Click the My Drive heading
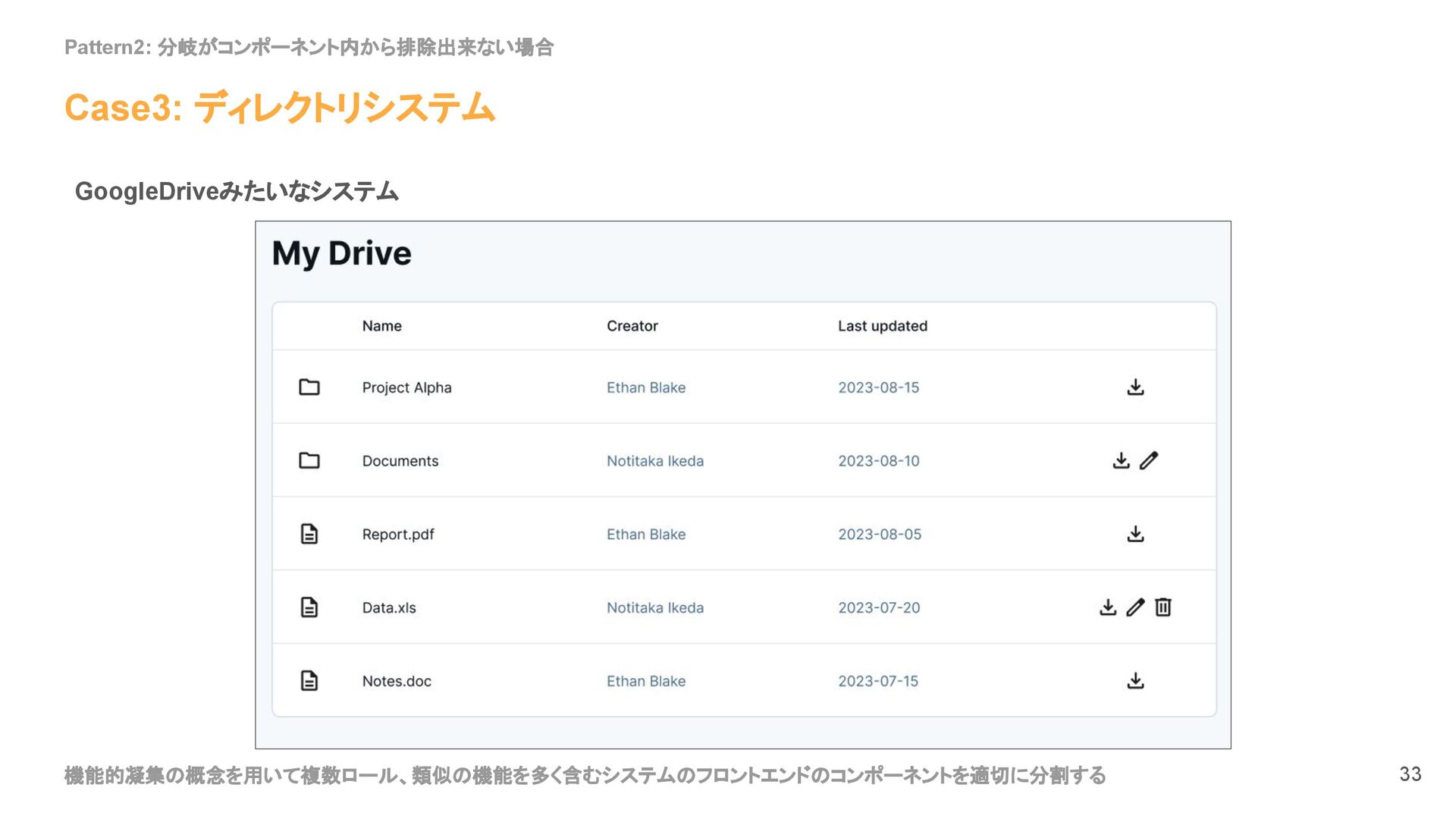The image size is (1456, 819). point(341,253)
